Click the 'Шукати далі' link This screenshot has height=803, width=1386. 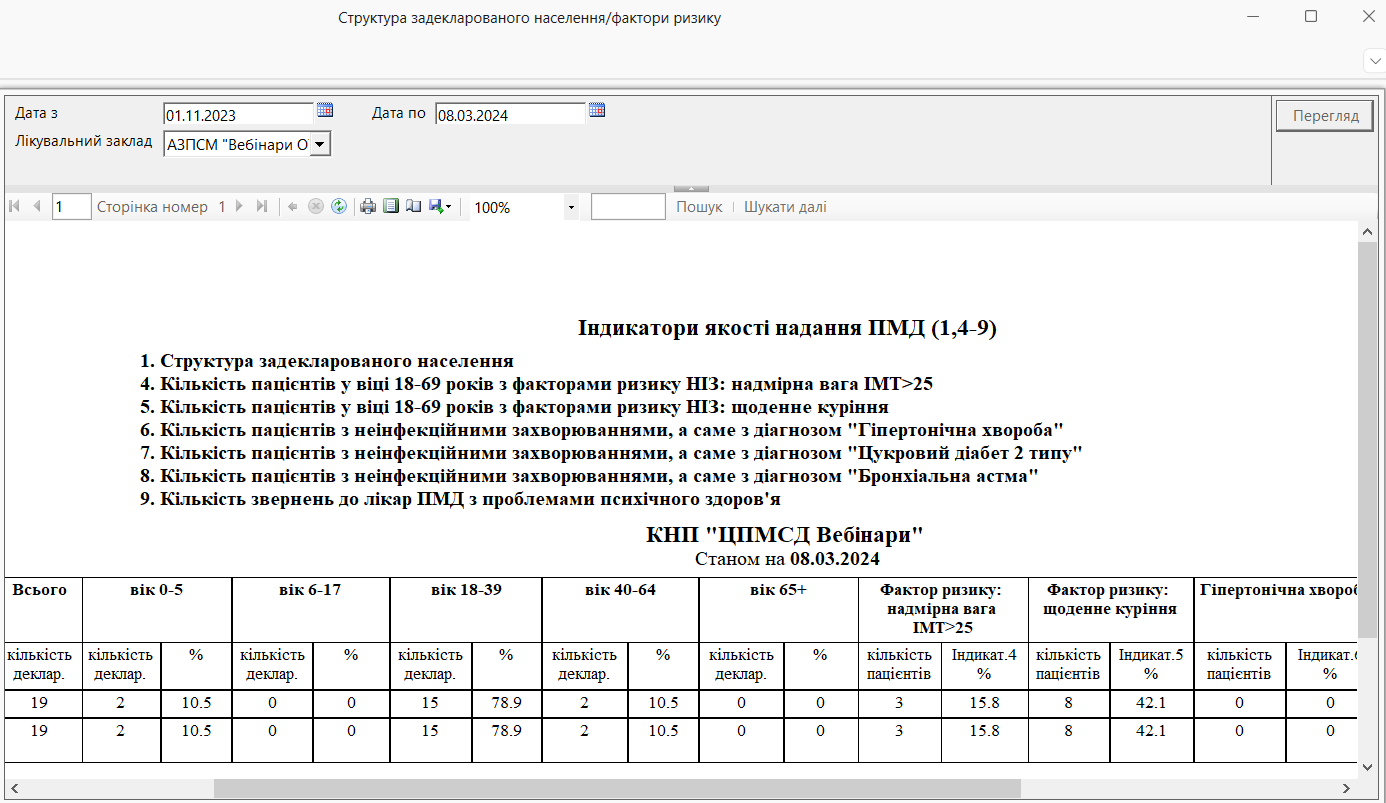click(785, 207)
